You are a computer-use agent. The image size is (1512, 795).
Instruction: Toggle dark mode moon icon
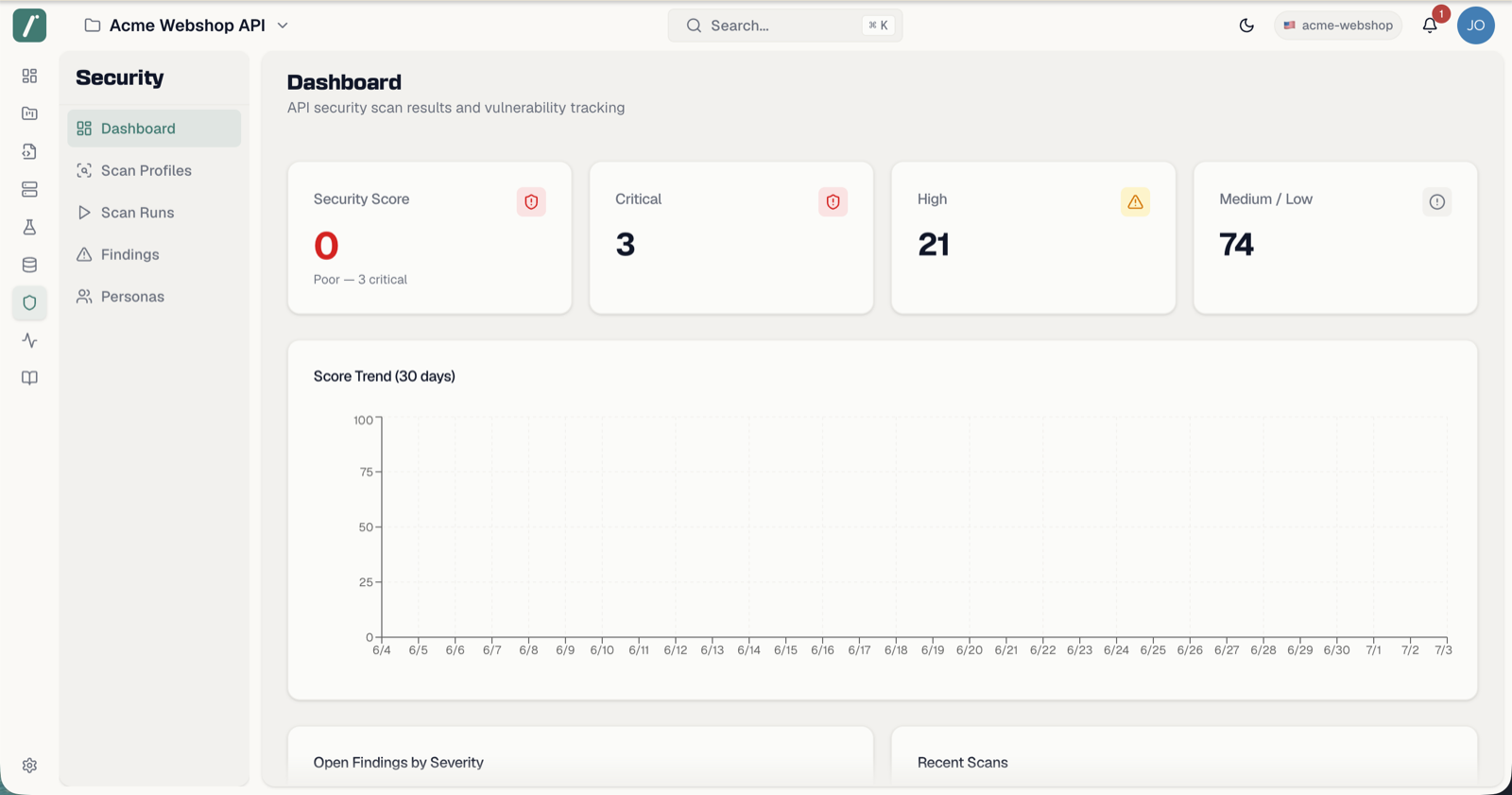tap(1246, 26)
